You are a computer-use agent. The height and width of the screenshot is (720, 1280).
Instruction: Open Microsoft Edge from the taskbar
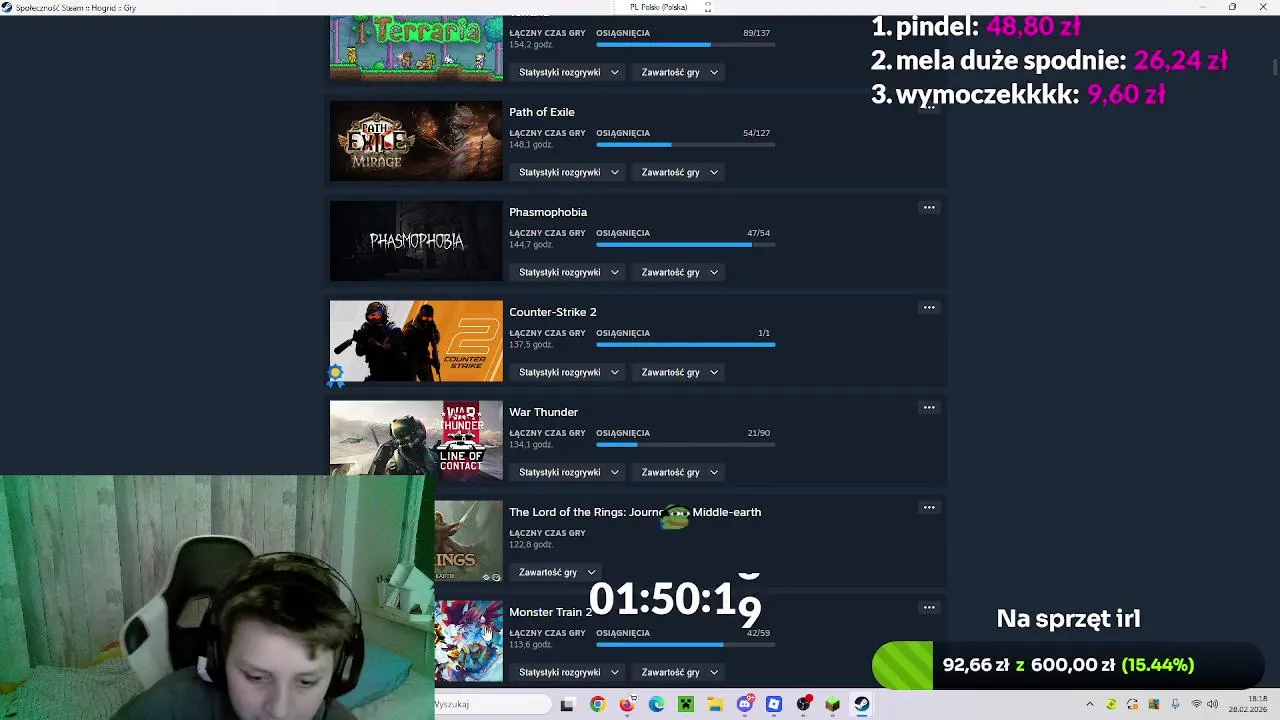click(656, 704)
